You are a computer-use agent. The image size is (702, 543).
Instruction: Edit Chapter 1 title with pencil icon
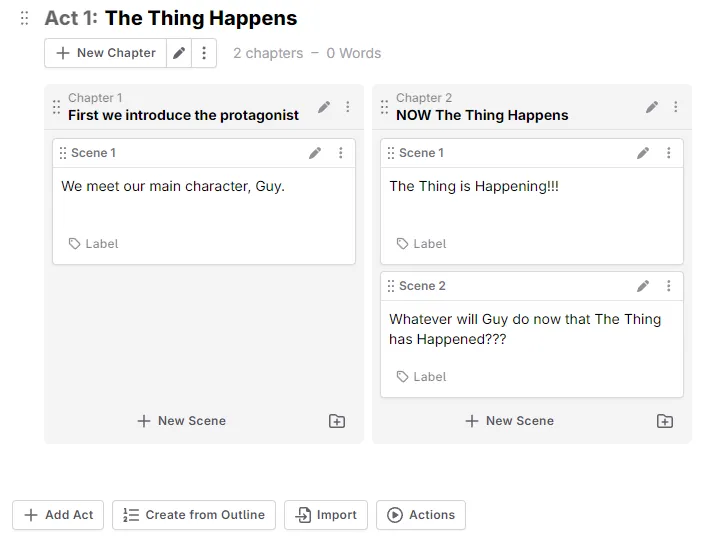tap(324, 107)
